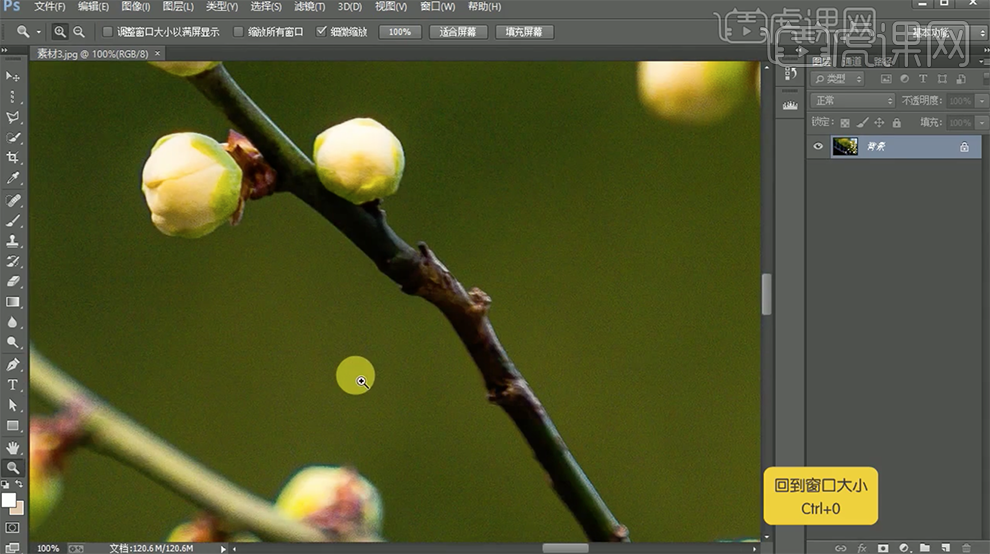Open the 图像(I) menu

tap(136, 6)
